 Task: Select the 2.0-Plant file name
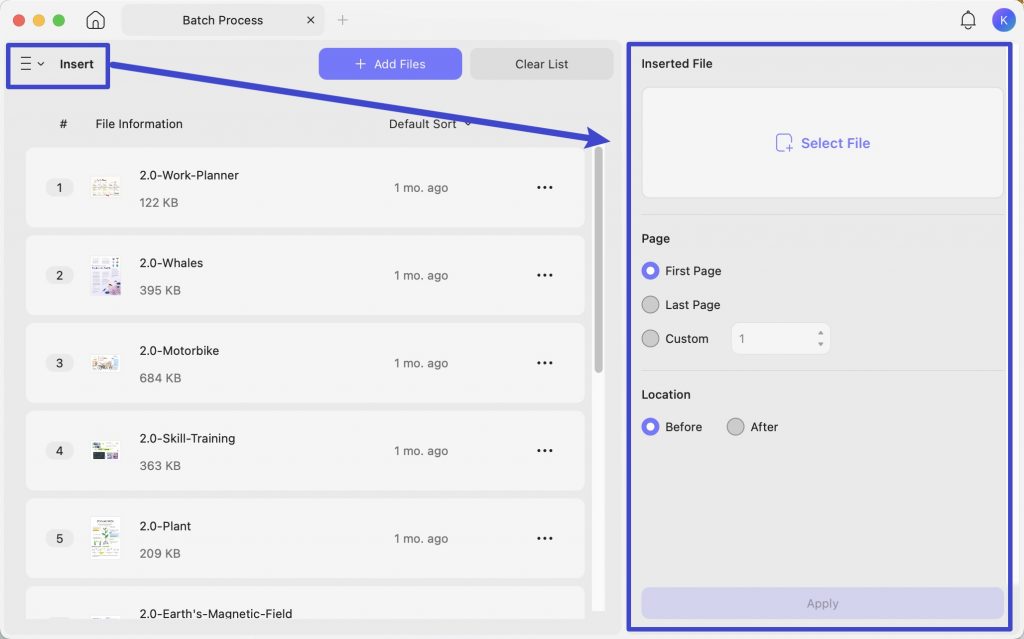165,526
